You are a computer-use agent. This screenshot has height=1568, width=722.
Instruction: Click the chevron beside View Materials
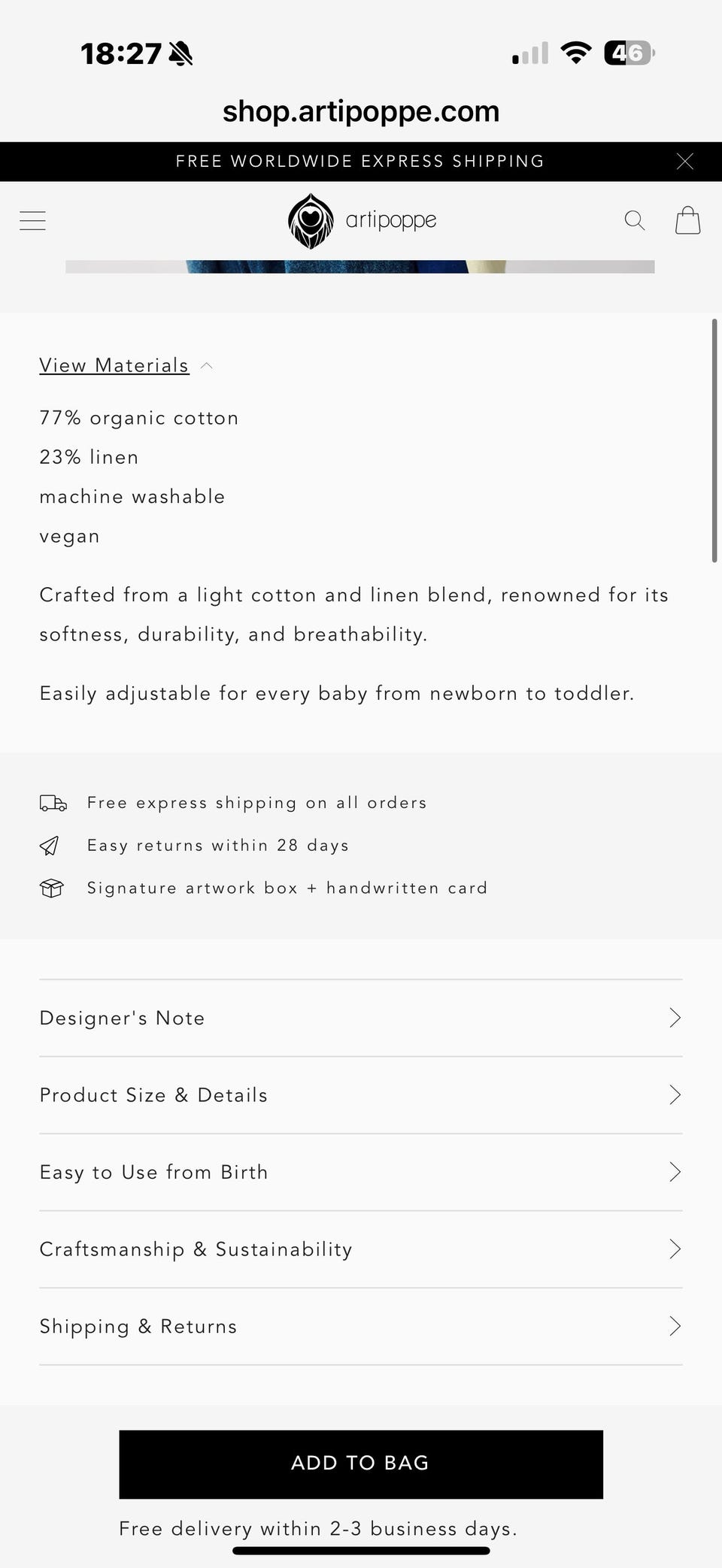pos(207,366)
